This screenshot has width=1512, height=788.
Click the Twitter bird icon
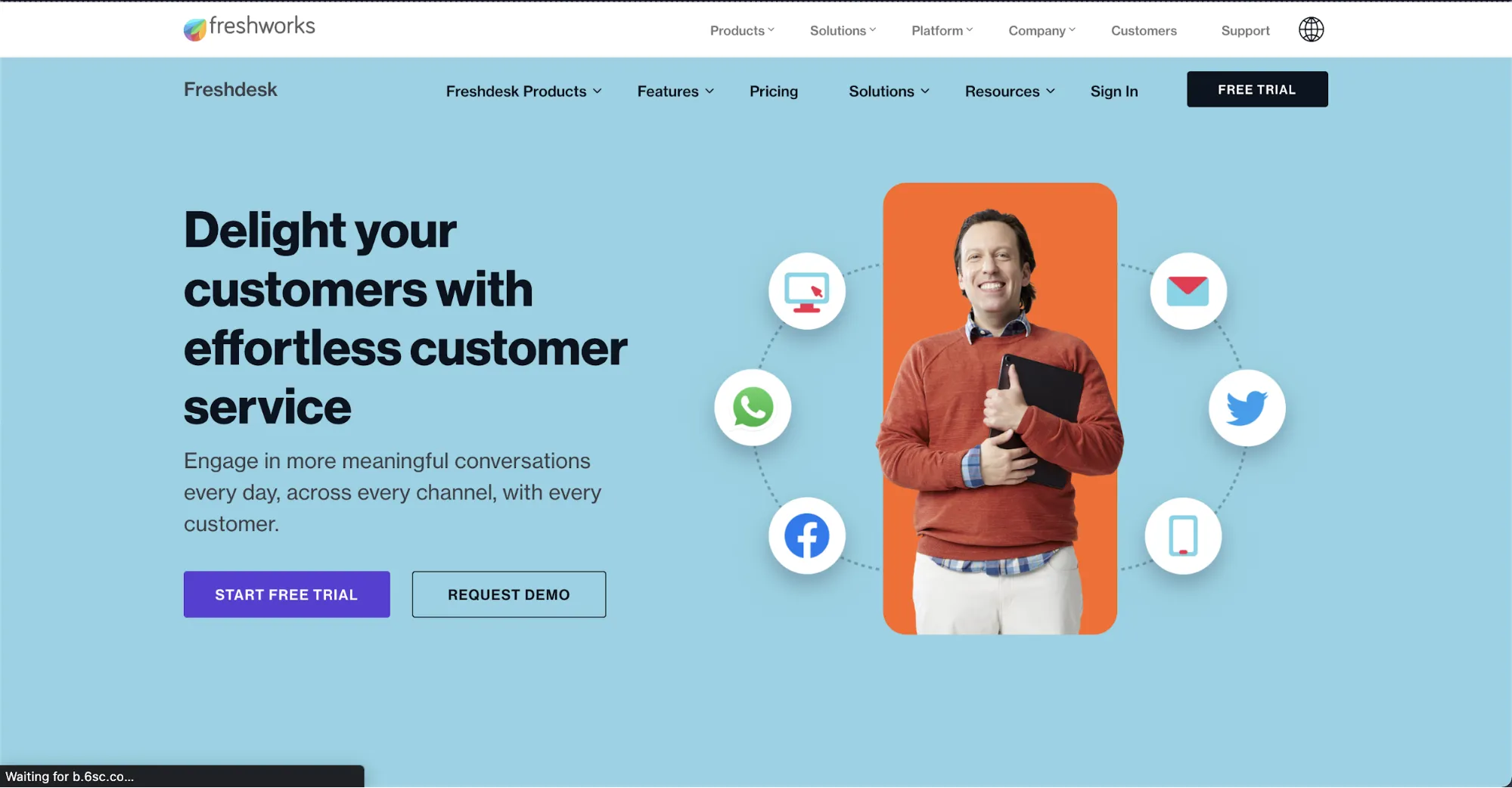(1247, 408)
